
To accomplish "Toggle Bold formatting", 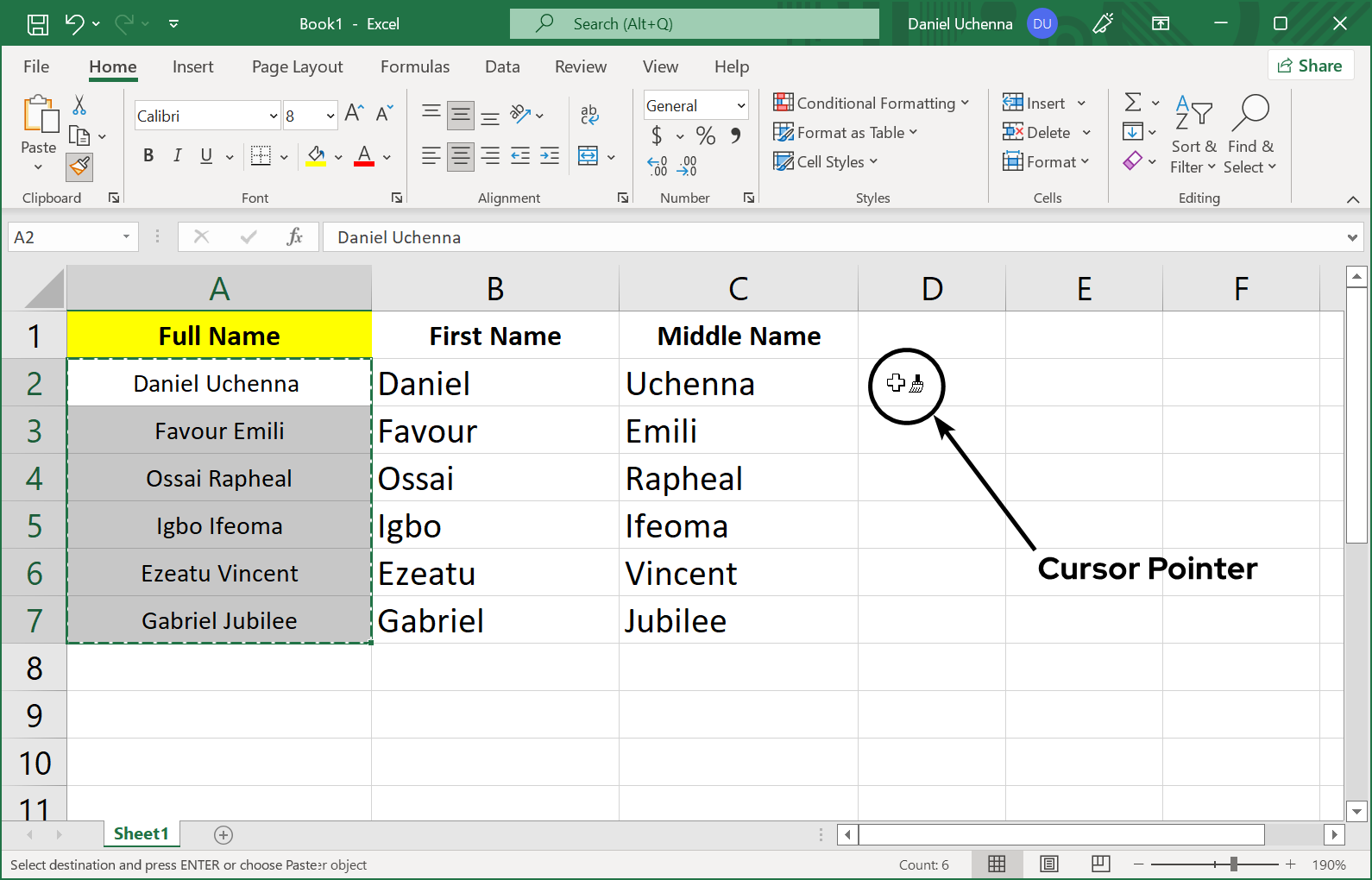I will point(148,156).
